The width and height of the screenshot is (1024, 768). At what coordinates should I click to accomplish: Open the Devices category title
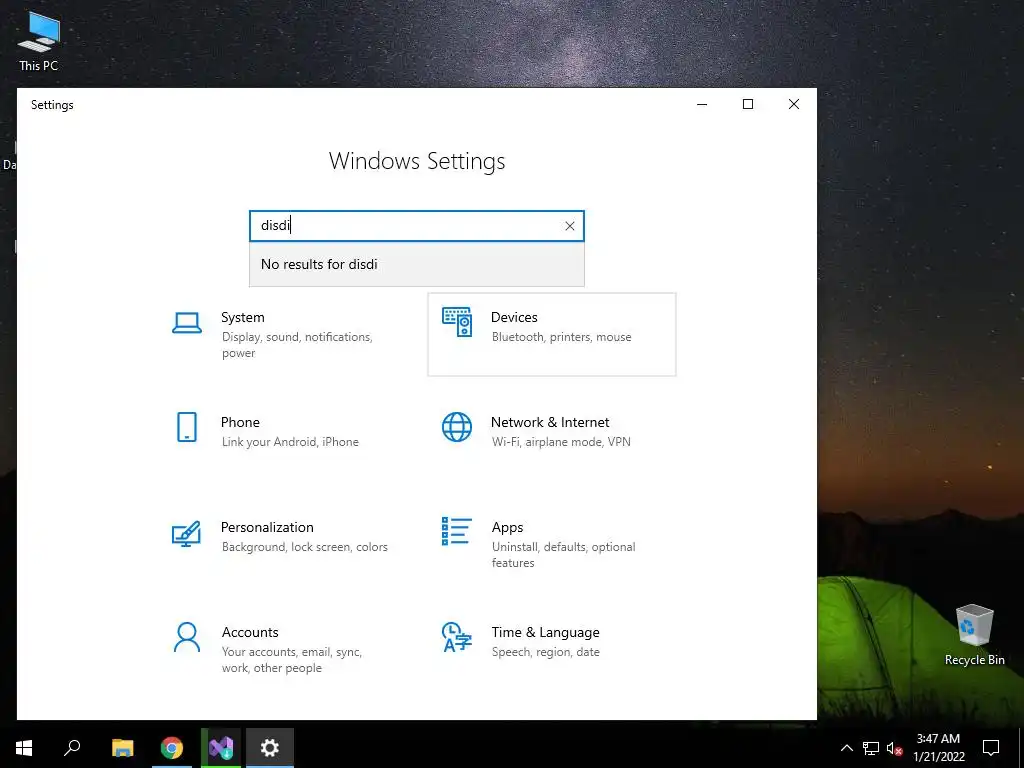514,317
